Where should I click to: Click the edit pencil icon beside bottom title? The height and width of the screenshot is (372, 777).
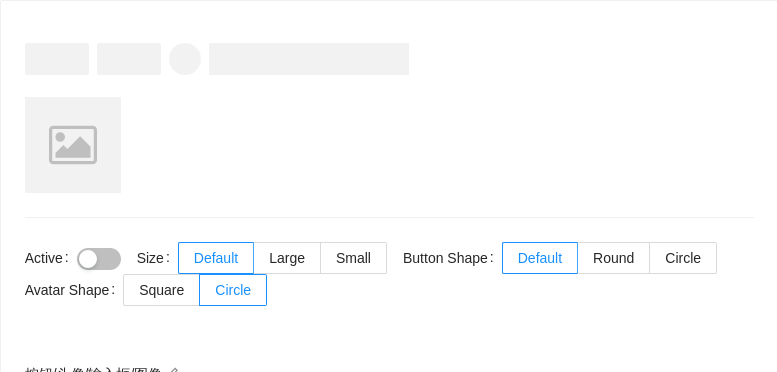click(173, 370)
